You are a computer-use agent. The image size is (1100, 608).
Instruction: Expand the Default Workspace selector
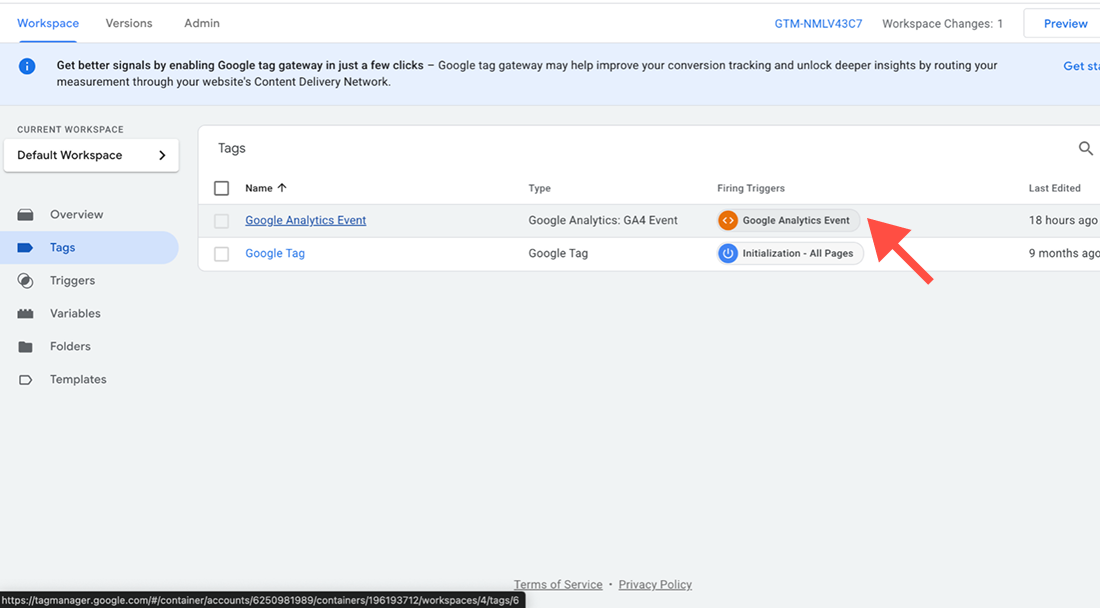coord(91,155)
